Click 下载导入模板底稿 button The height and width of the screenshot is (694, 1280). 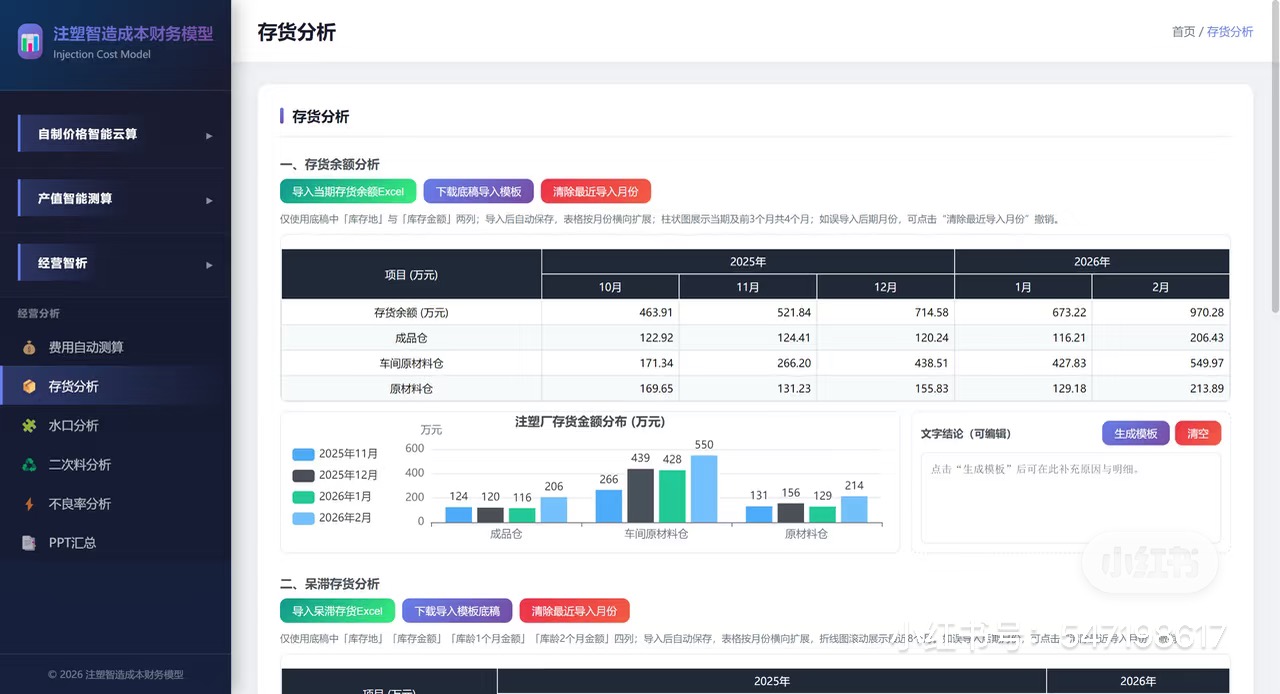(x=457, y=610)
